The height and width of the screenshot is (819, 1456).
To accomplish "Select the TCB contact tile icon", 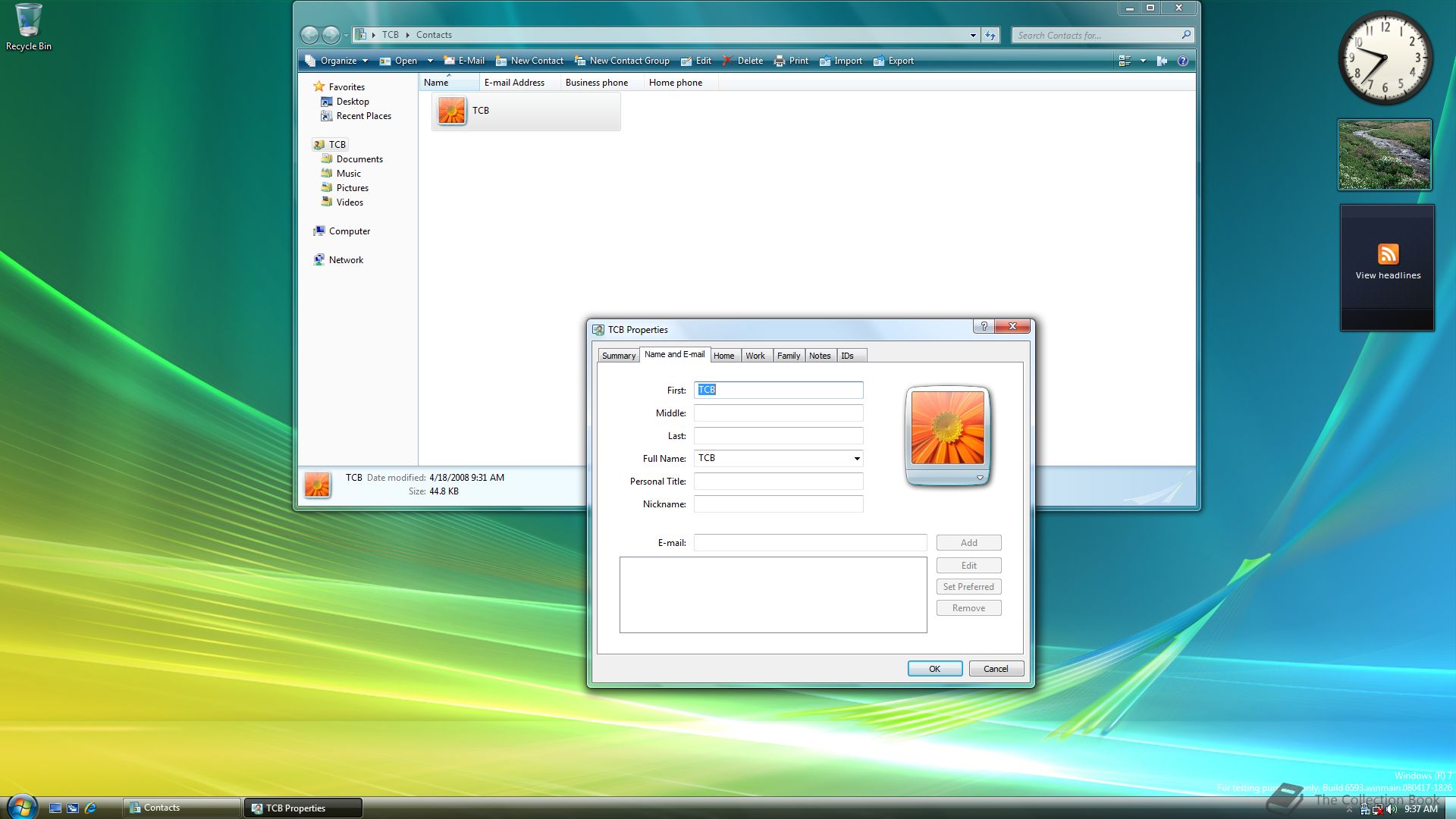I will [452, 111].
